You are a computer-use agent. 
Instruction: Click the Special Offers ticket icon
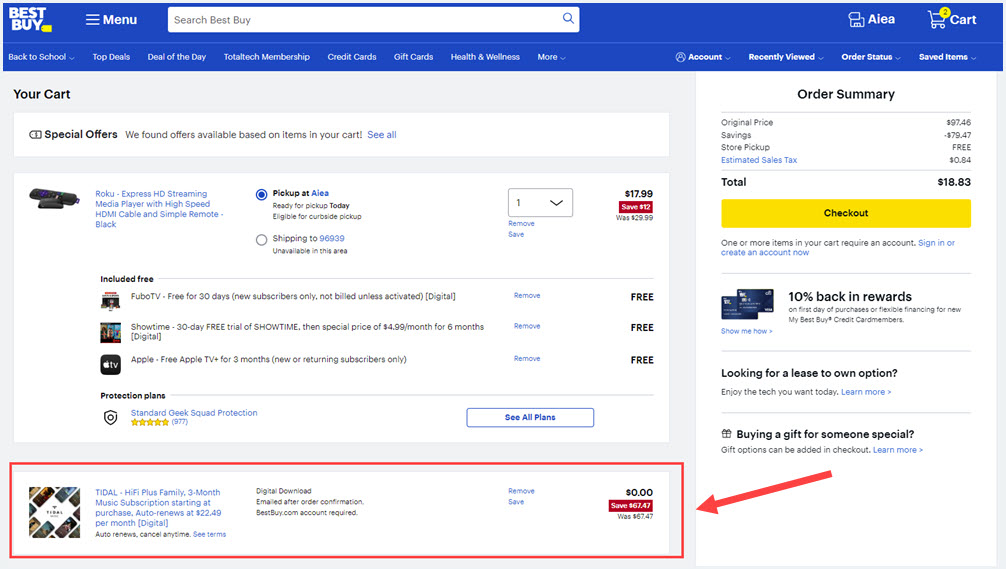tap(35, 135)
